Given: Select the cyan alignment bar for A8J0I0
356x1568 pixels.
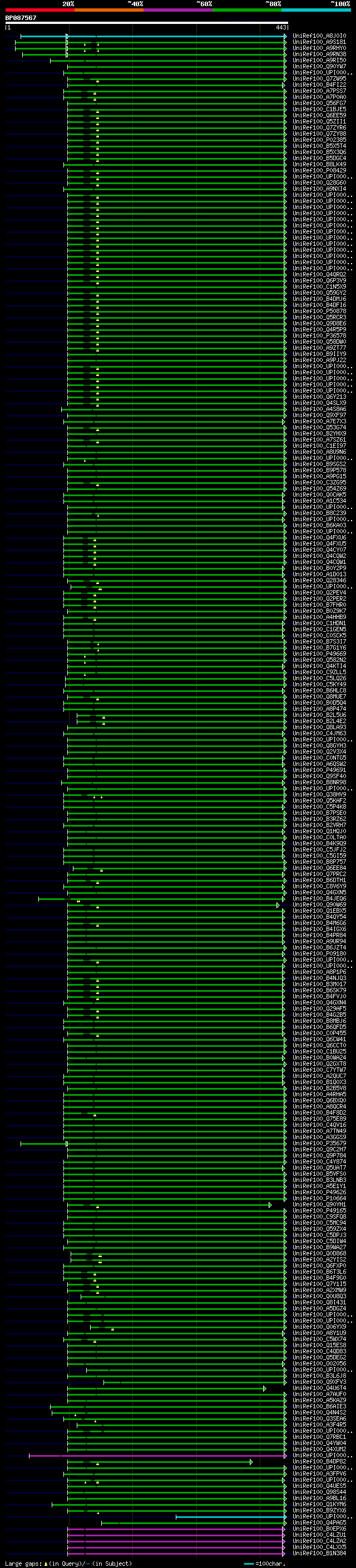Looking at the screenshot, I should click(154, 37).
